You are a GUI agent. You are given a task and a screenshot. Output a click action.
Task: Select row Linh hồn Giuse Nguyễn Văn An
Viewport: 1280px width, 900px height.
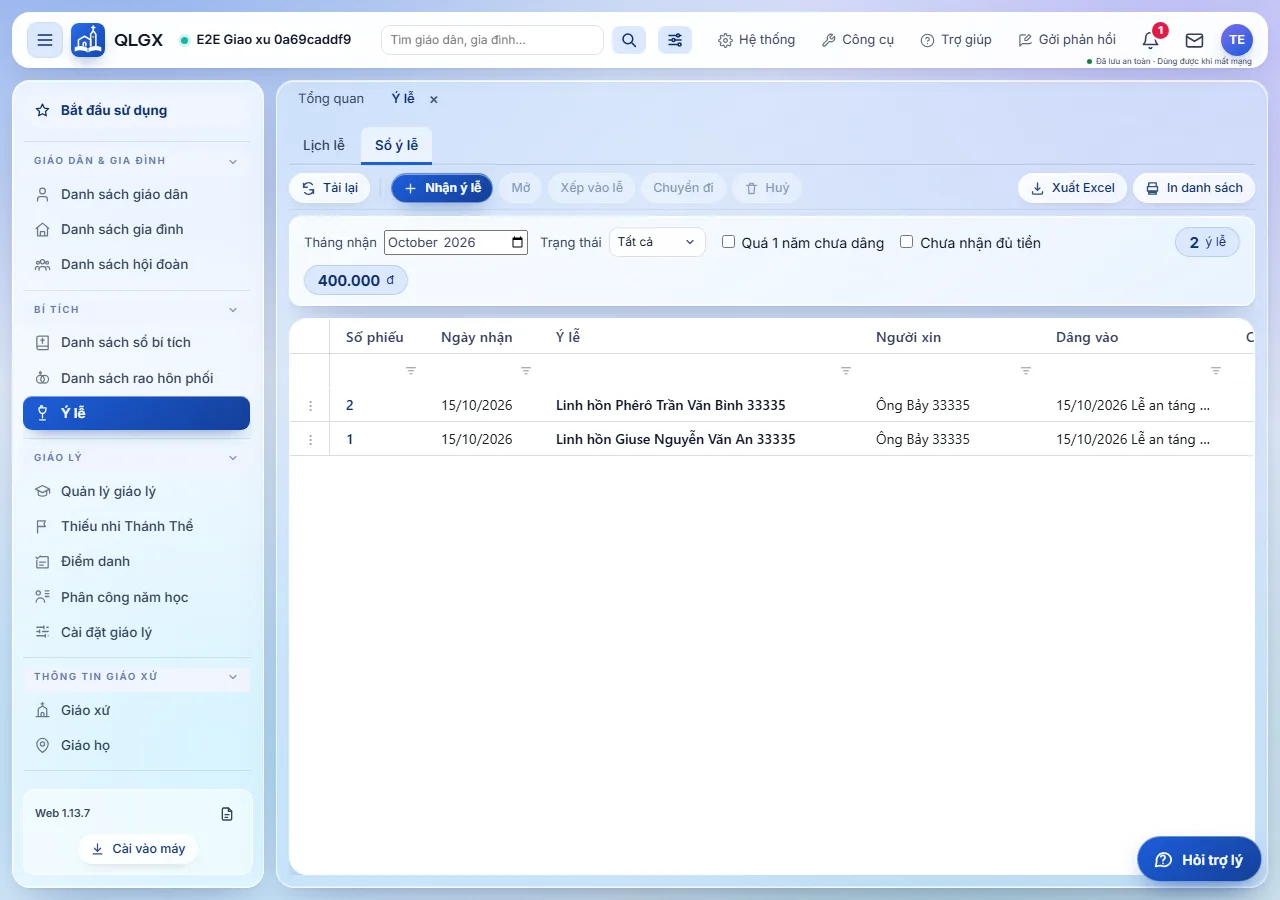[771, 439]
